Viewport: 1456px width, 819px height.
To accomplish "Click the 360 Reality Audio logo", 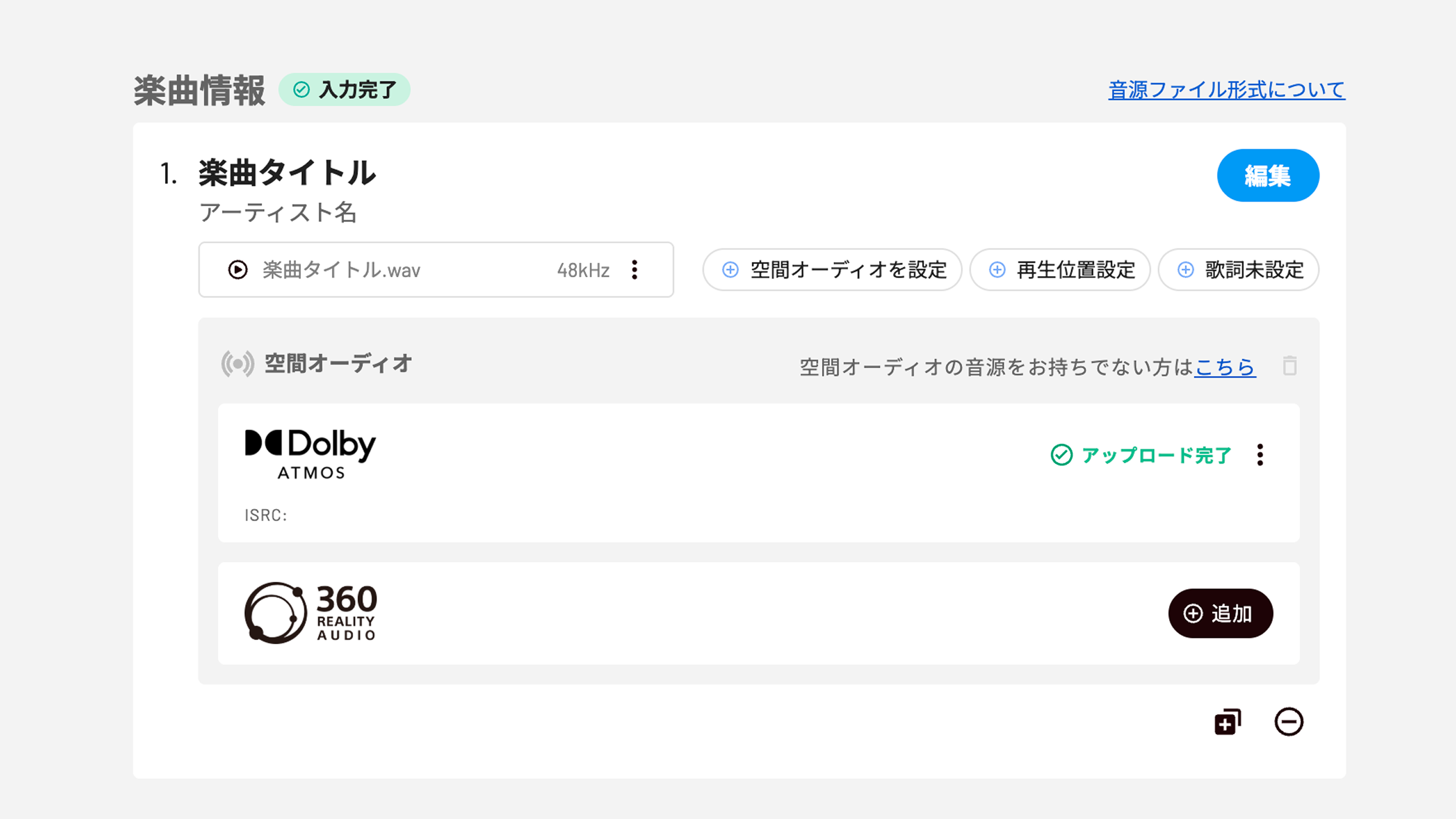I will (x=311, y=613).
